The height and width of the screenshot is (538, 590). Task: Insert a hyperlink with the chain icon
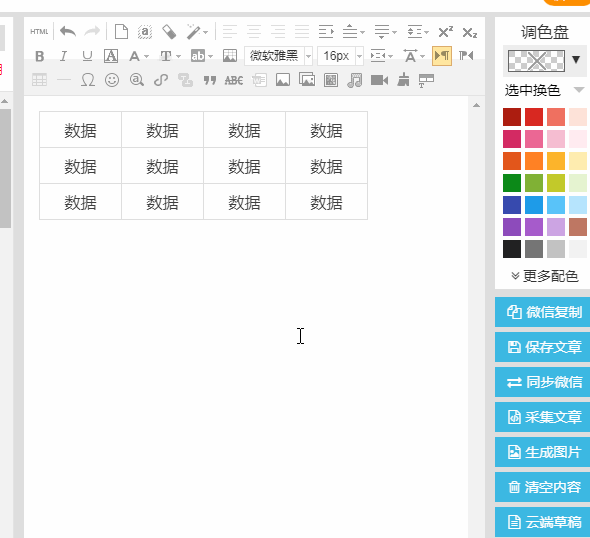[161, 80]
